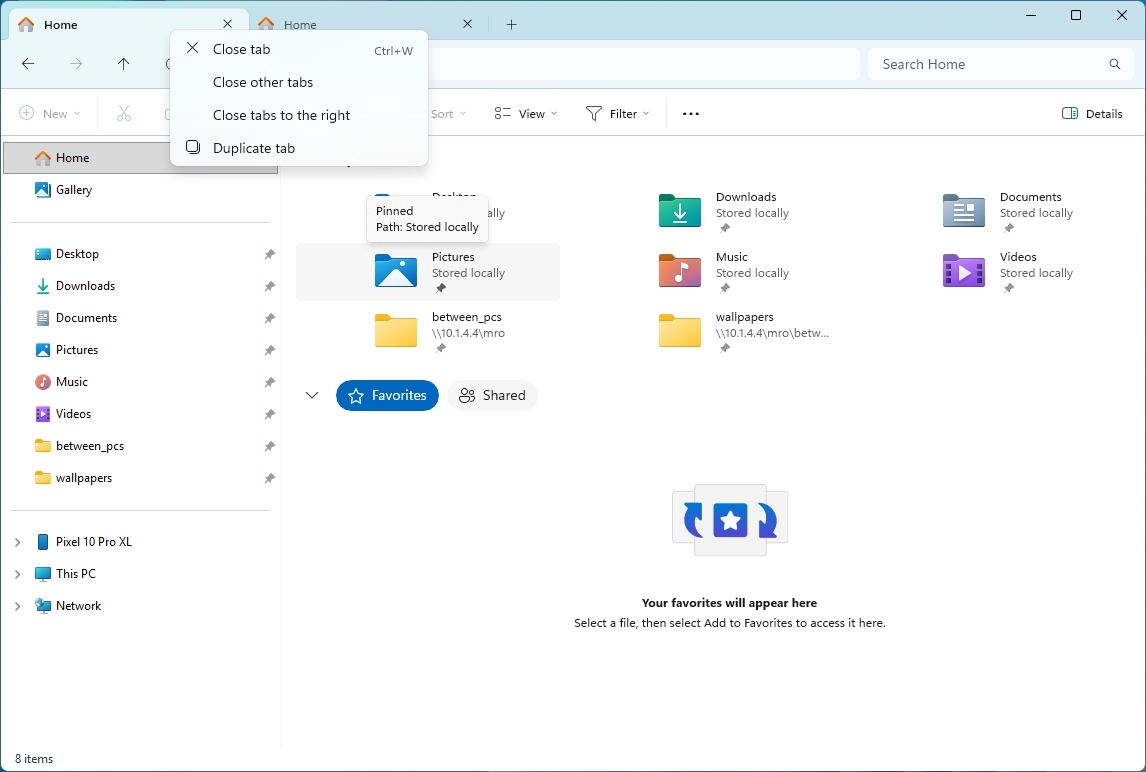Select the Cut tool on the toolbar
Screen dimensions: 1146x772
124,113
